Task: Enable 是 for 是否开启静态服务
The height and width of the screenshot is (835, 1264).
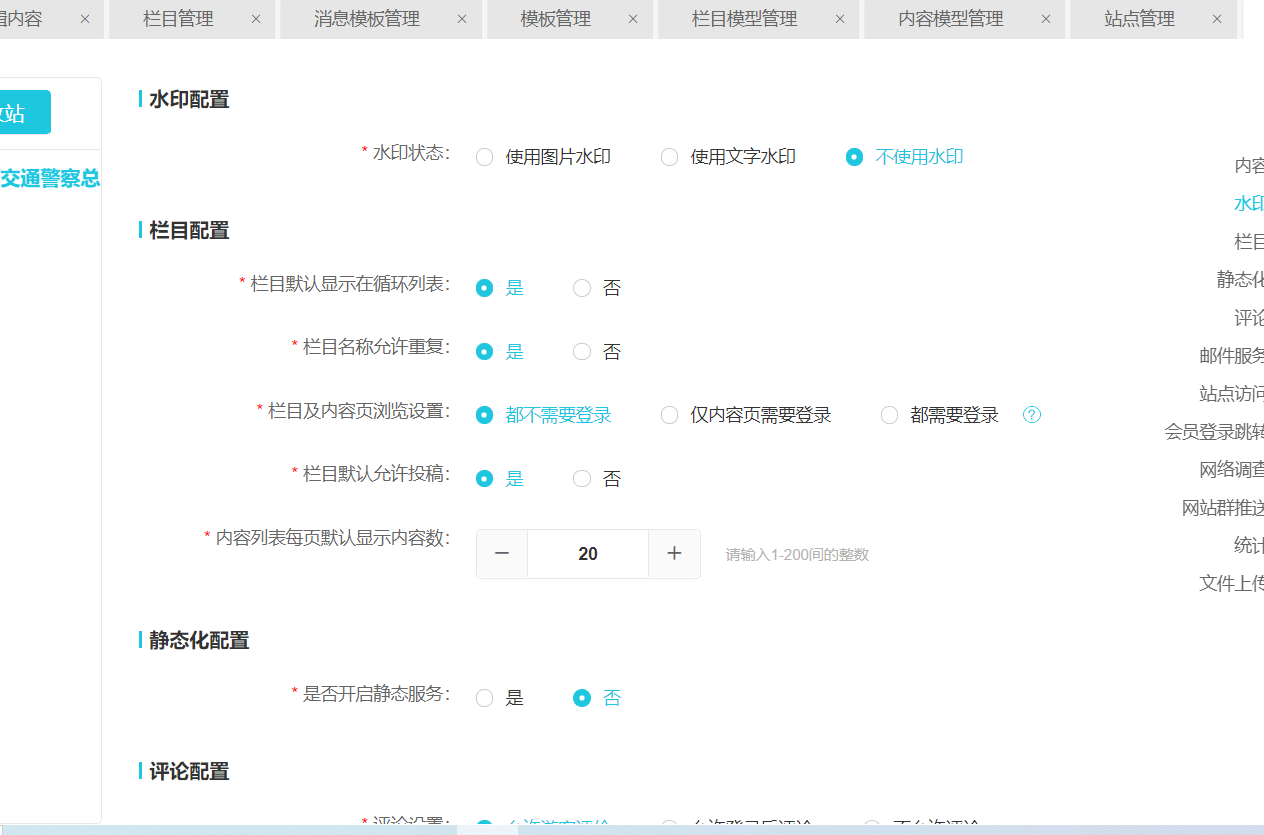Action: coord(485,698)
